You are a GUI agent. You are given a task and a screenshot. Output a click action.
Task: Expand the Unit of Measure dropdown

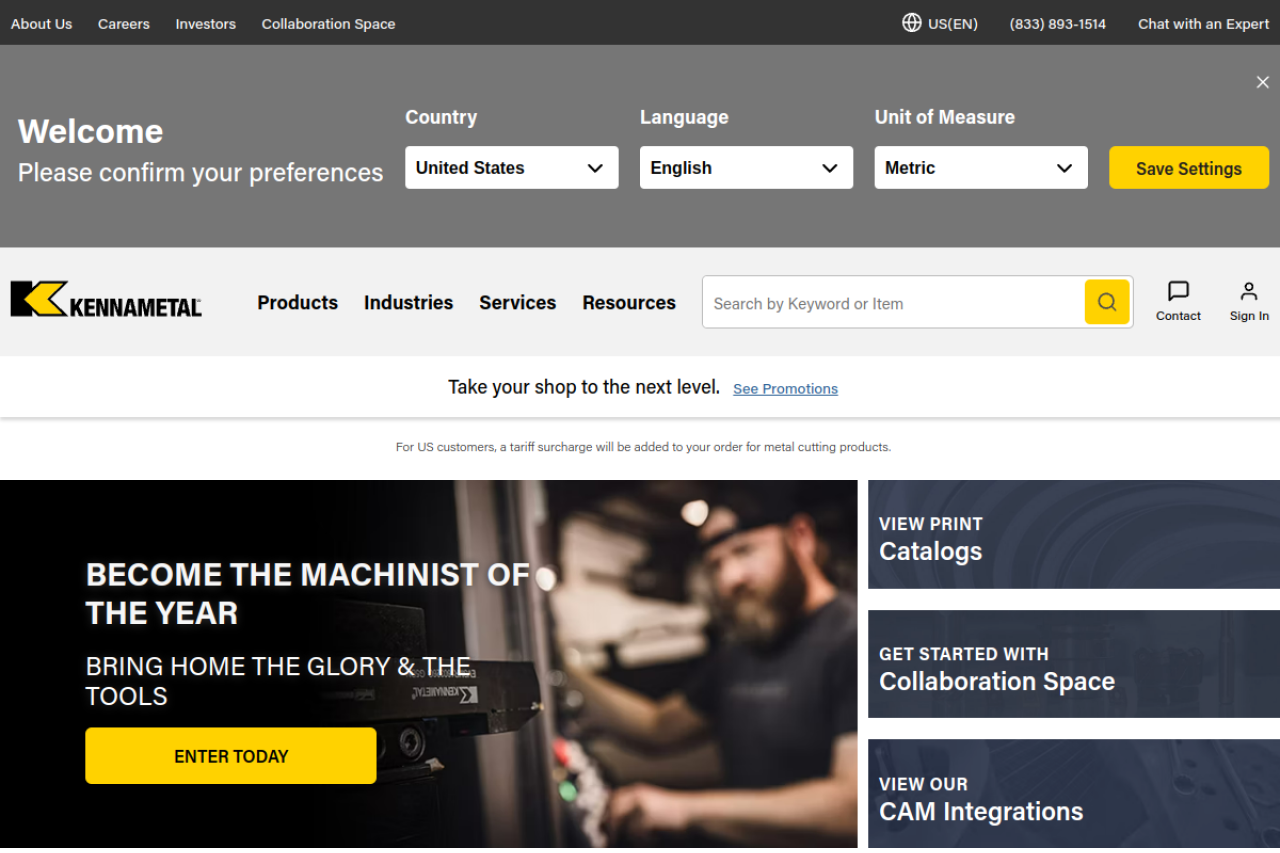pos(980,168)
